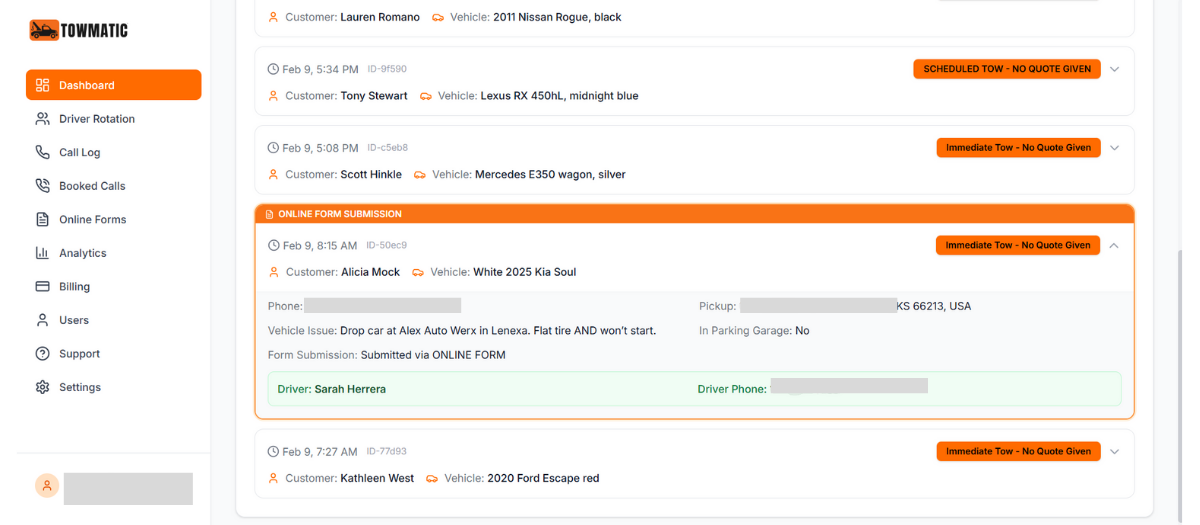The image size is (1200, 525).
Task: Click the Analytics bar chart icon
Action: (42, 253)
